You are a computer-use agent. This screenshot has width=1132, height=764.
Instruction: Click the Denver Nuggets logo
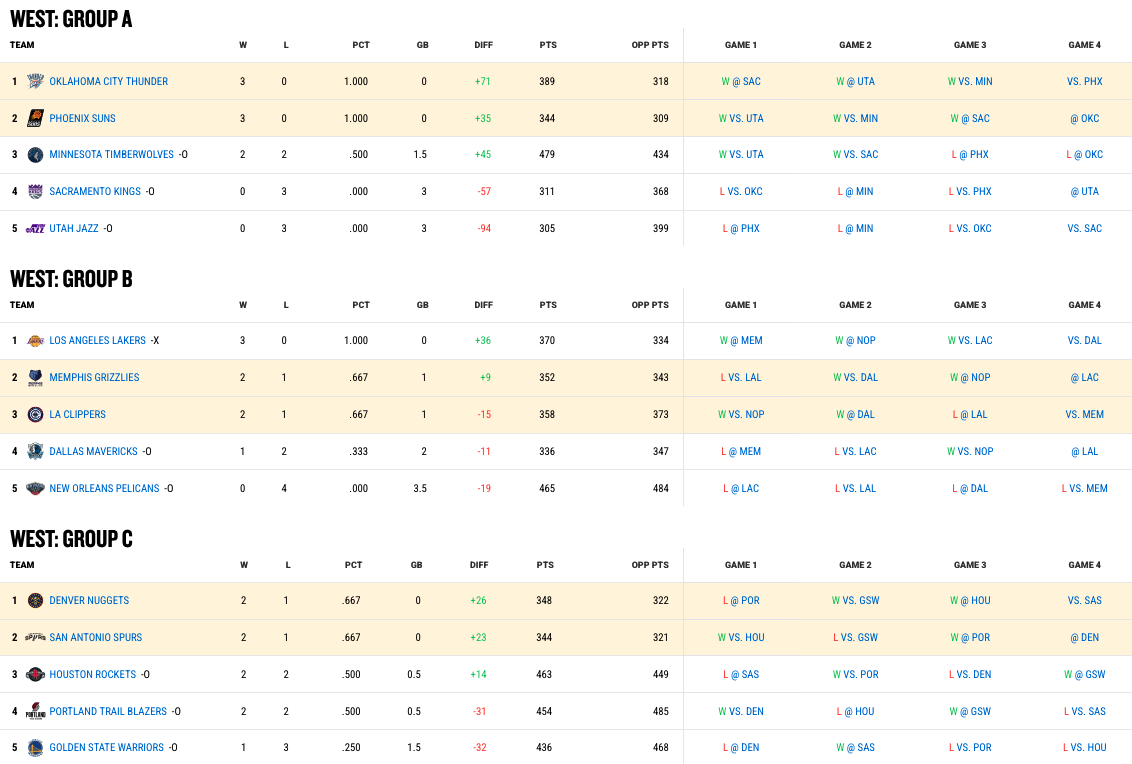(36, 600)
